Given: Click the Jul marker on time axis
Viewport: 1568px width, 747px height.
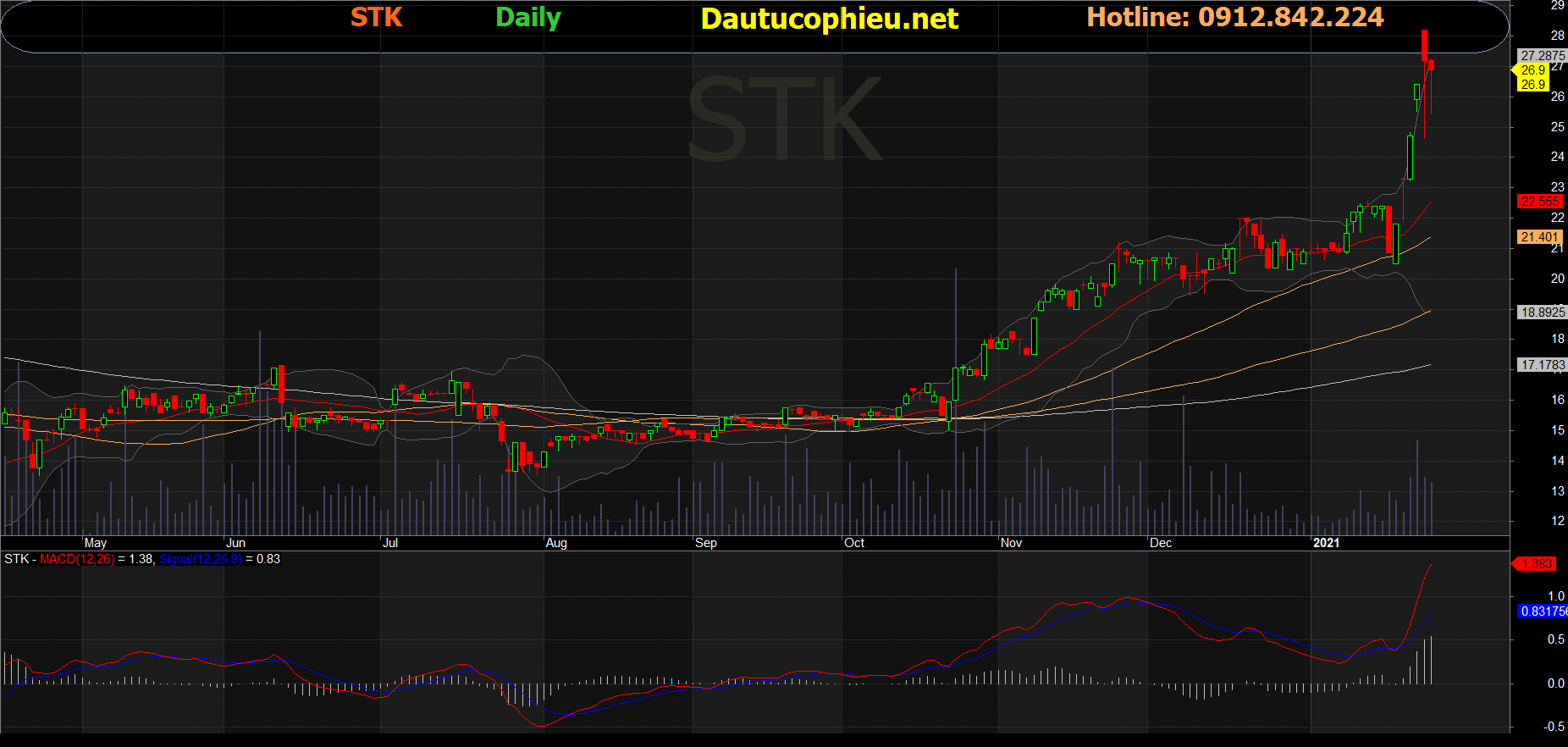Looking at the screenshot, I should [x=390, y=543].
